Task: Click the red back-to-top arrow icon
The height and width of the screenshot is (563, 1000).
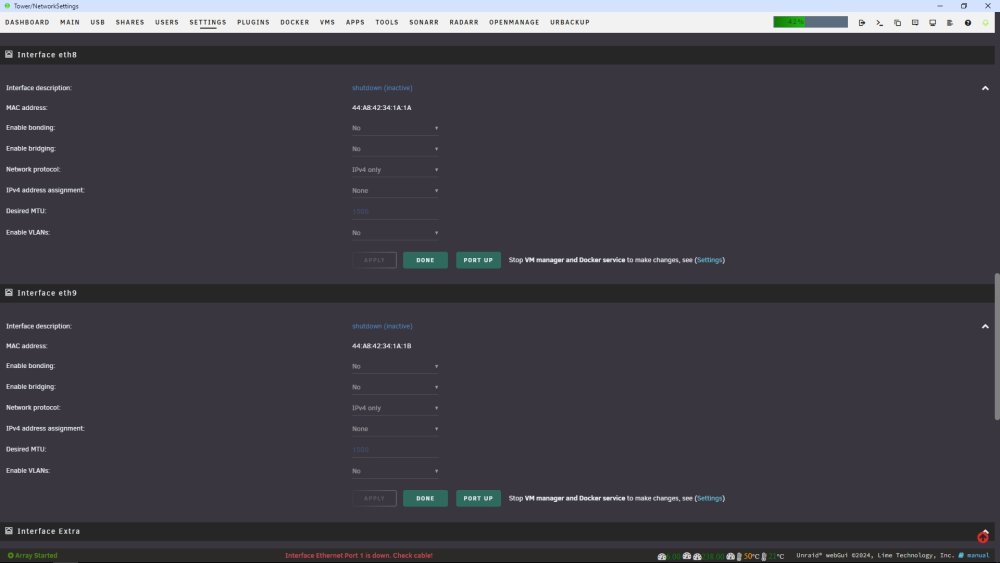Action: coord(983,537)
